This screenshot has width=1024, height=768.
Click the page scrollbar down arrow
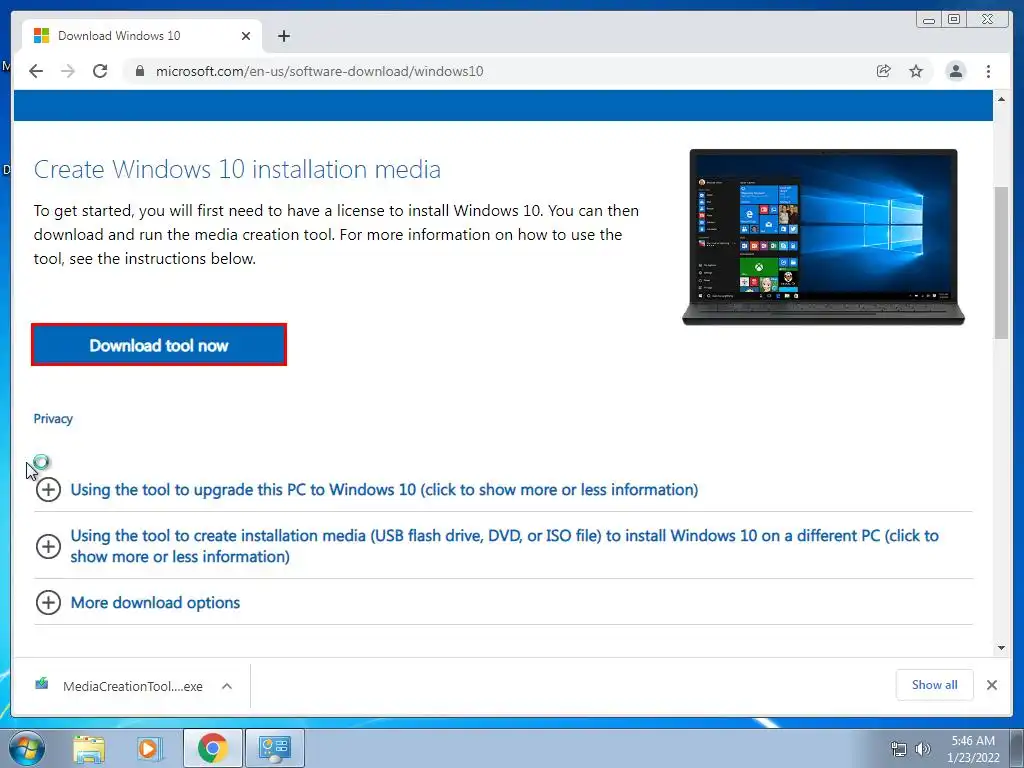pos(1001,648)
